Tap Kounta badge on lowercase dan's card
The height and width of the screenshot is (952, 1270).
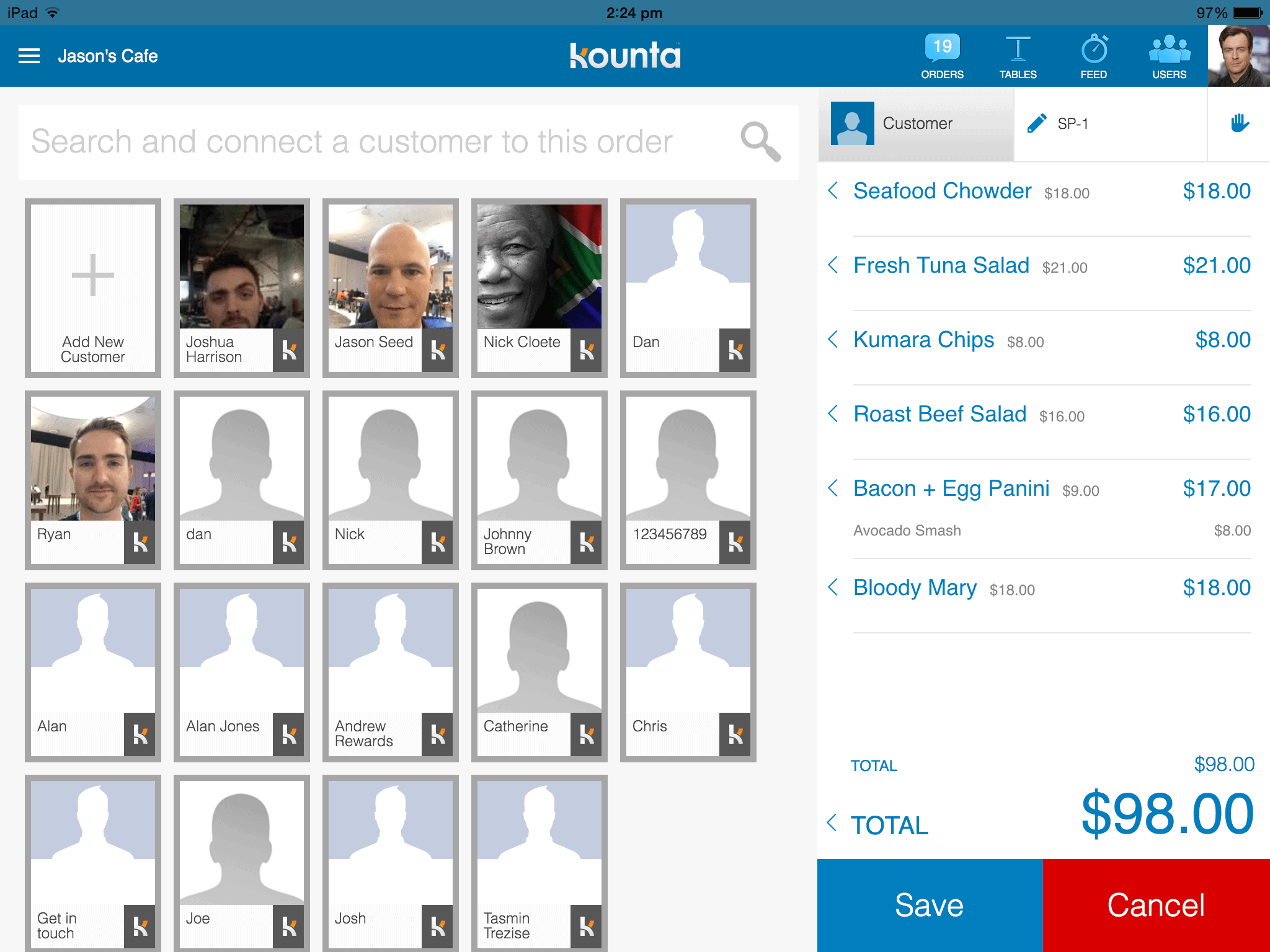(288, 542)
